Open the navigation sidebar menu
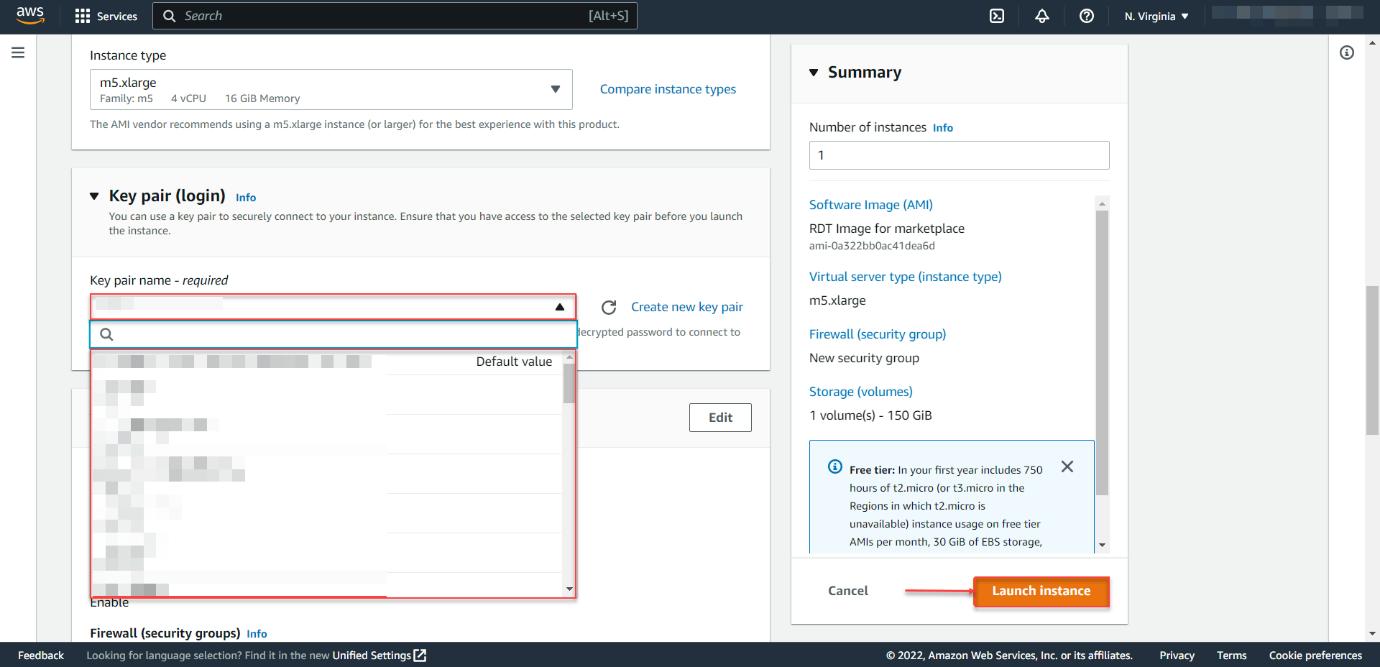The width and height of the screenshot is (1380, 667). pos(16,52)
